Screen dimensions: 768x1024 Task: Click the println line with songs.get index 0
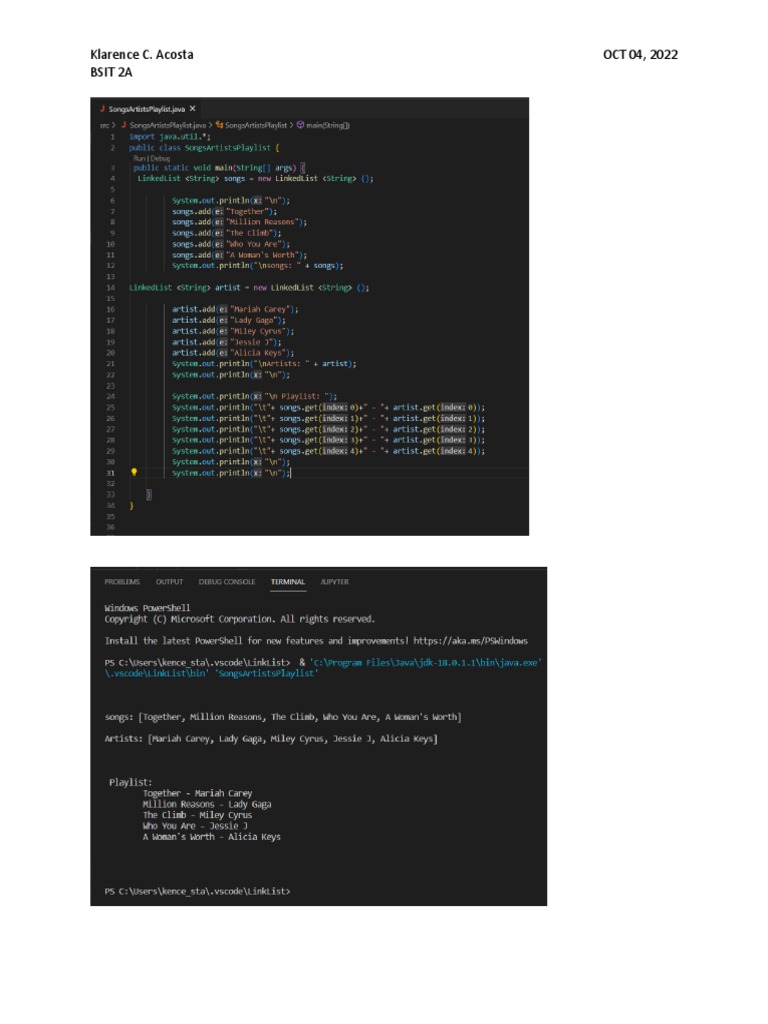(328, 408)
